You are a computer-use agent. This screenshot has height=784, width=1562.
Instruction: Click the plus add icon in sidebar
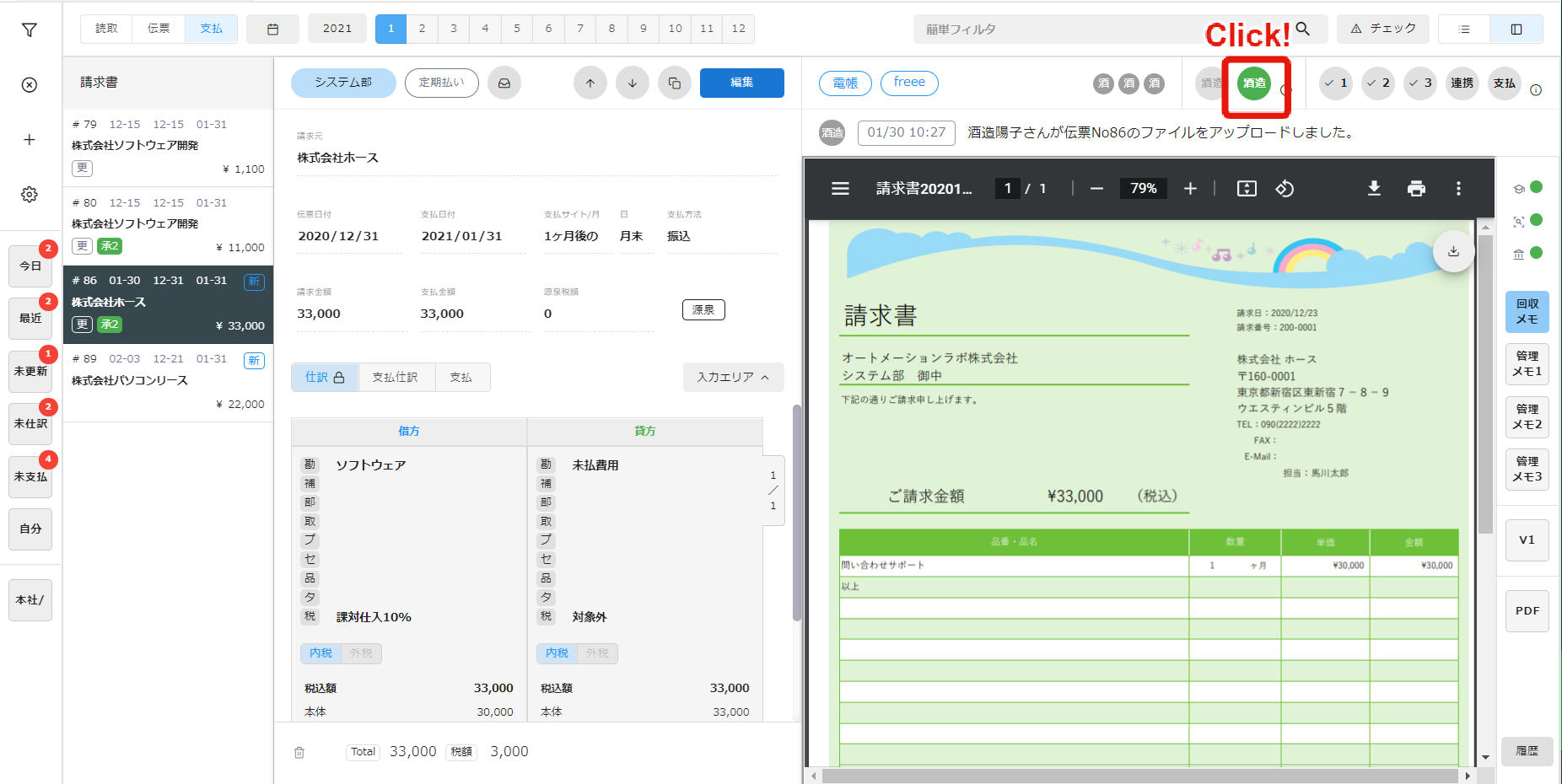click(30, 140)
